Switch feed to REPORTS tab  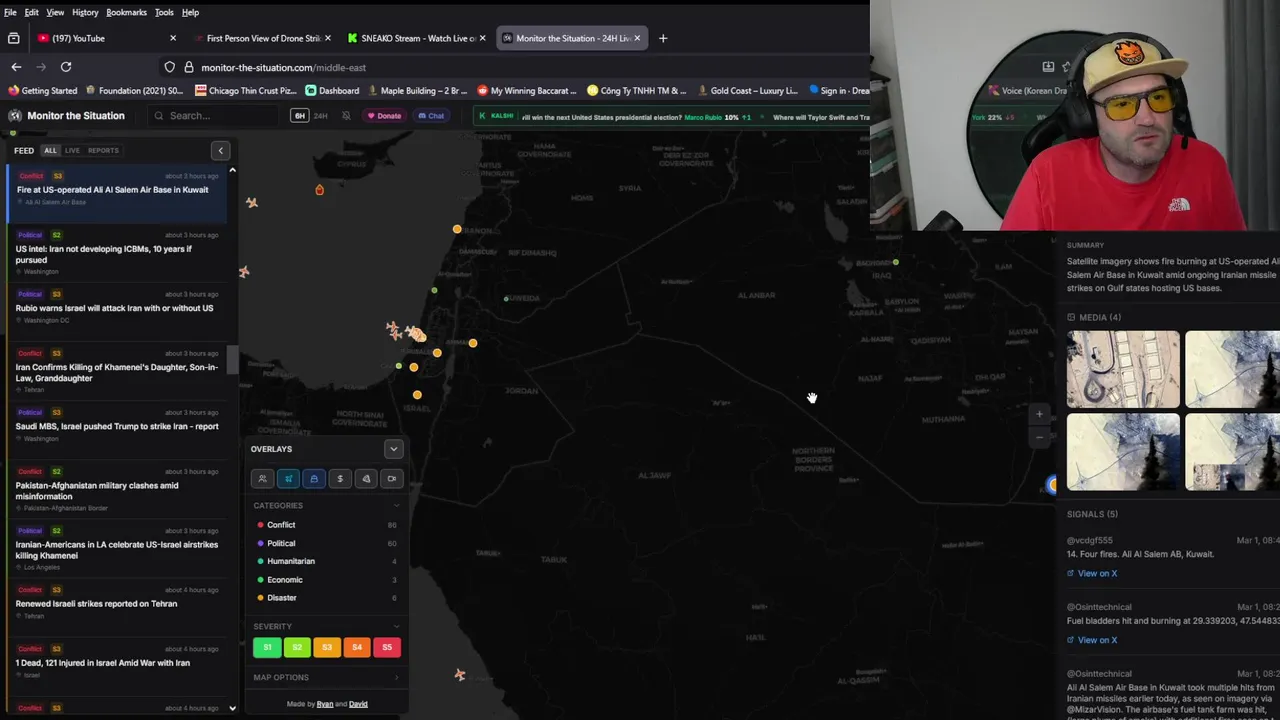coord(103,150)
